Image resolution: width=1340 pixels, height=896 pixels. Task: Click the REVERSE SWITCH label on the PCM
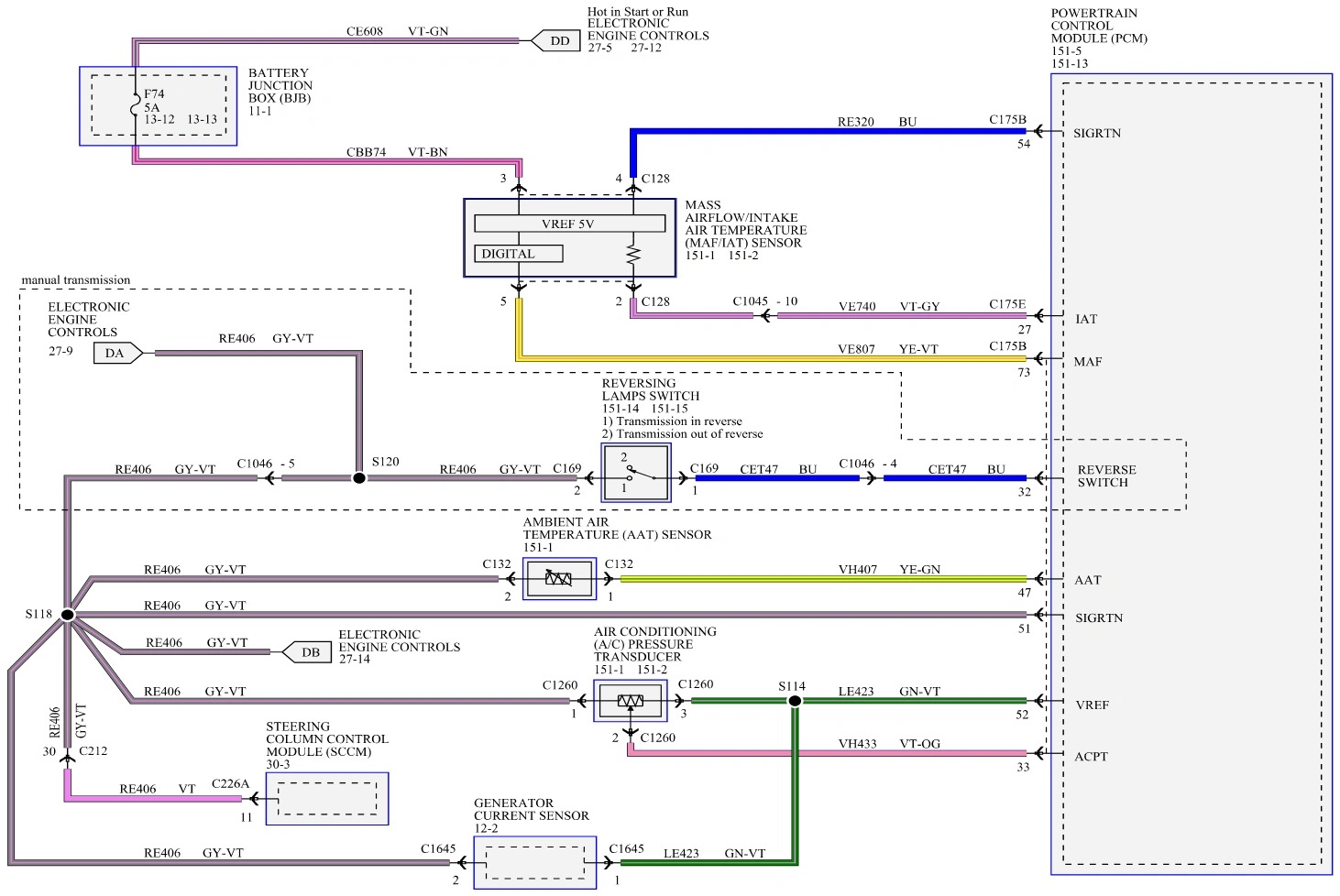pyautogui.click(x=1106, y=476)
